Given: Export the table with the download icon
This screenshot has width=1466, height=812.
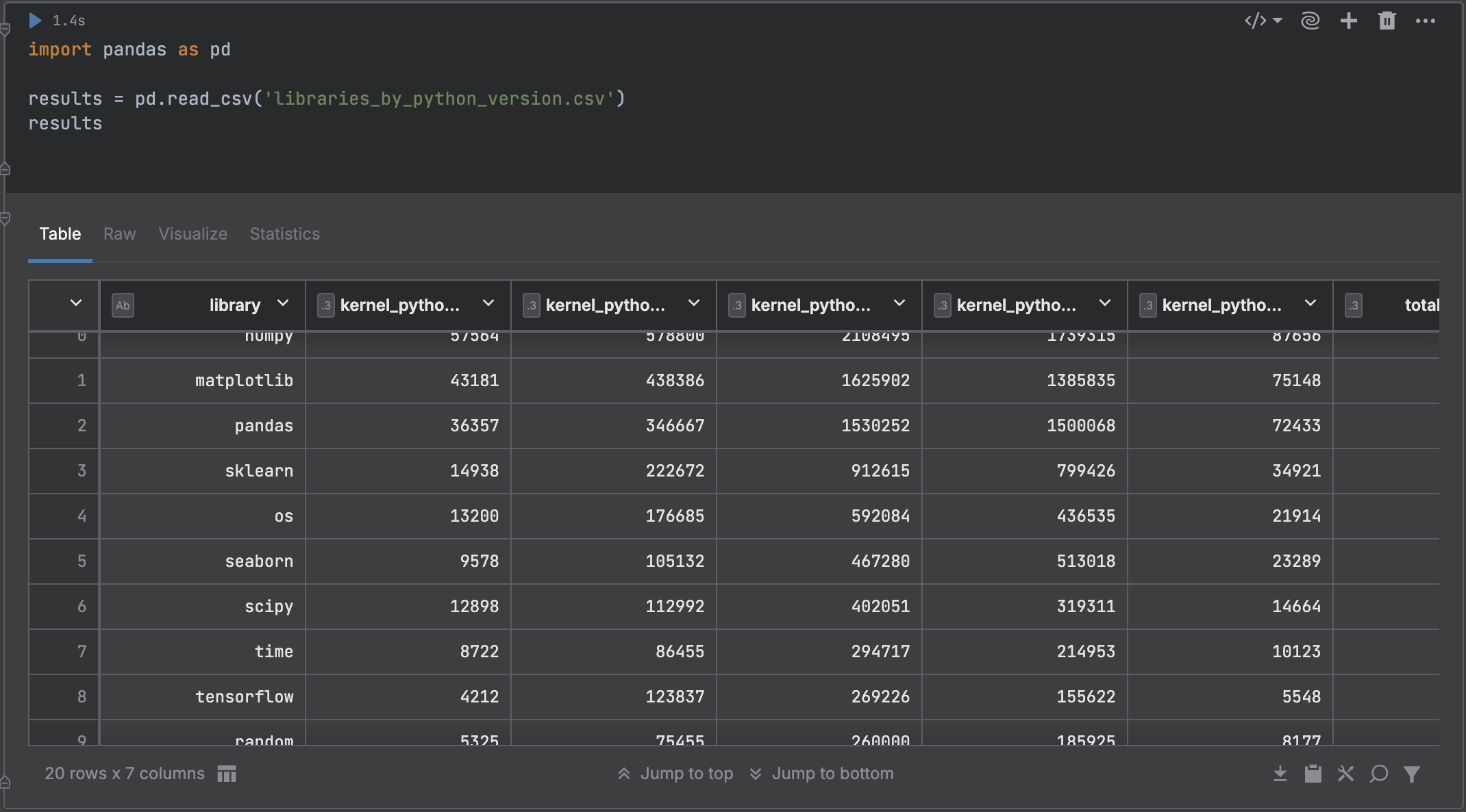Looking at the screenshot, I should (1281, 773).
